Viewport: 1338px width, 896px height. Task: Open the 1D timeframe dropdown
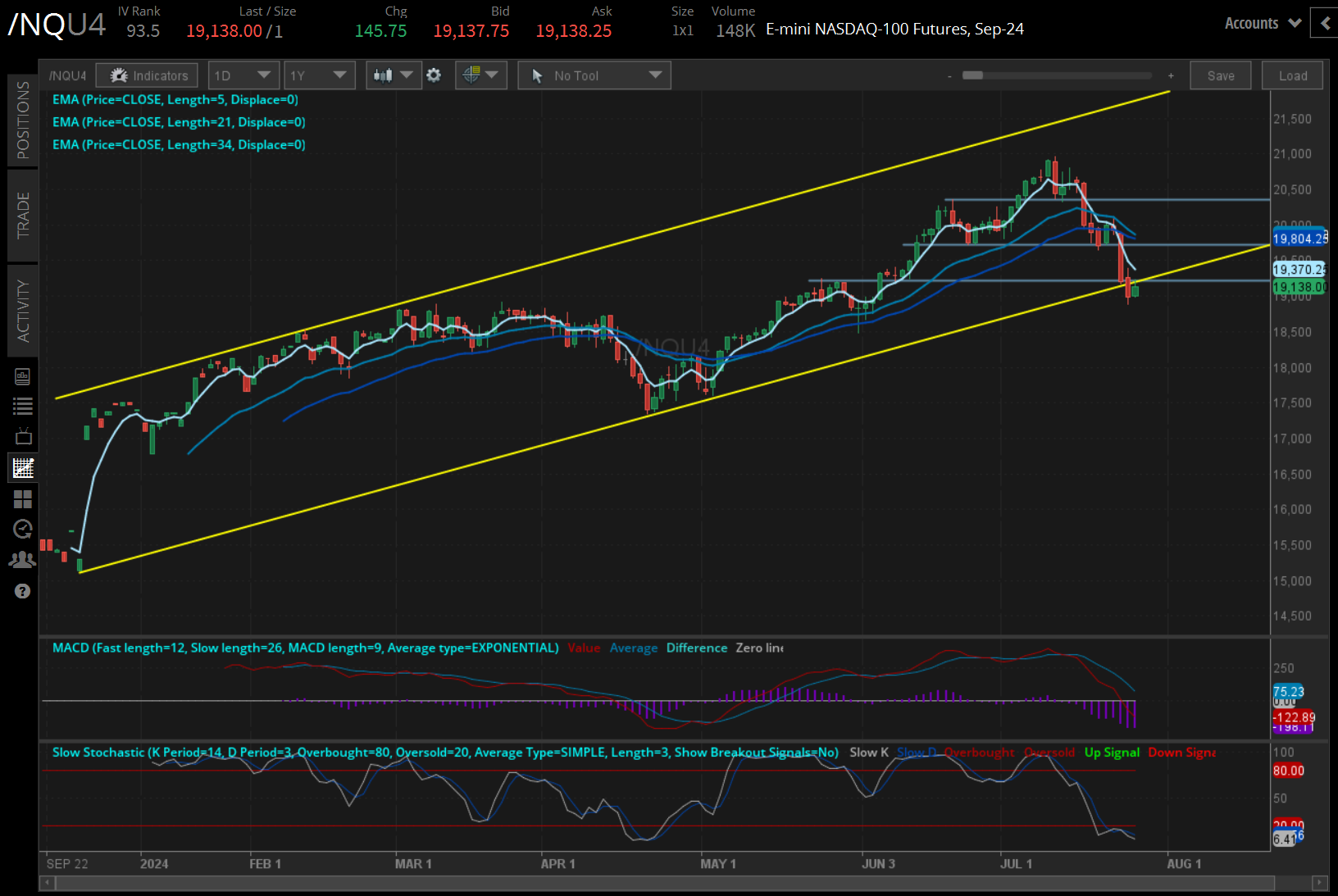point(243,75)
